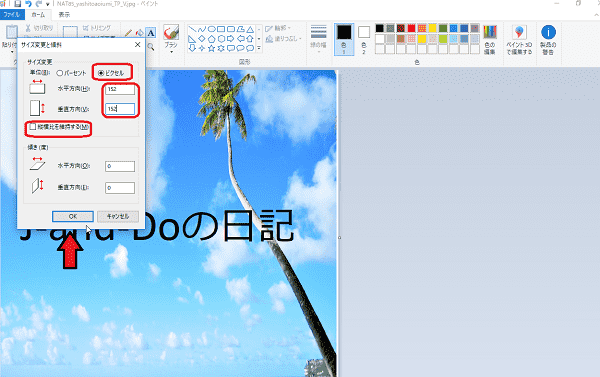Select the Magnifier tool
This screenshot has height=377, width=600.
coord(151,47)
